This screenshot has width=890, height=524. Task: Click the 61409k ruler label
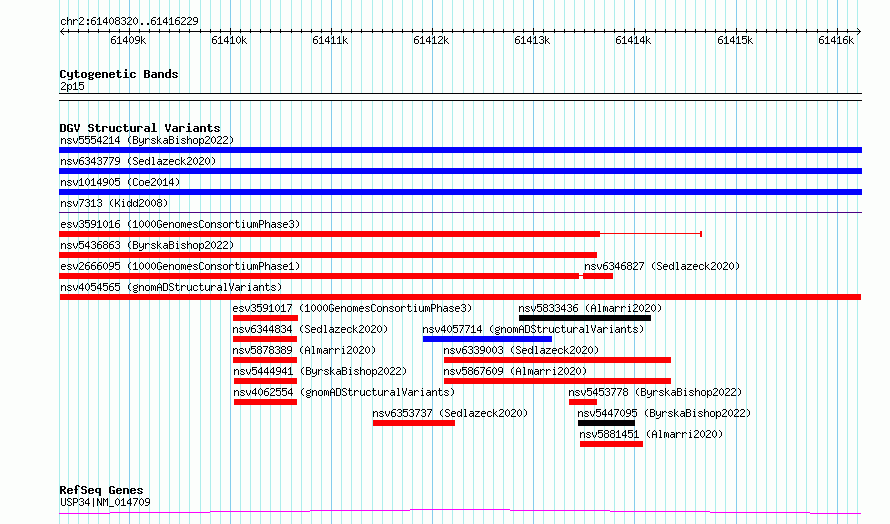pyautogui.click(x=128, y=40)
